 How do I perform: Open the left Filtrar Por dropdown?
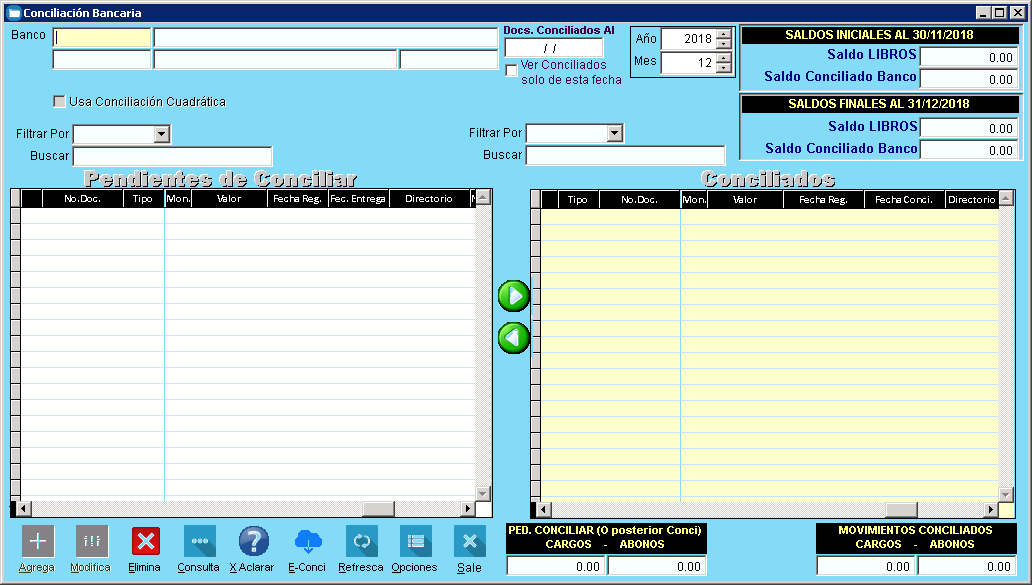[162, 134]
